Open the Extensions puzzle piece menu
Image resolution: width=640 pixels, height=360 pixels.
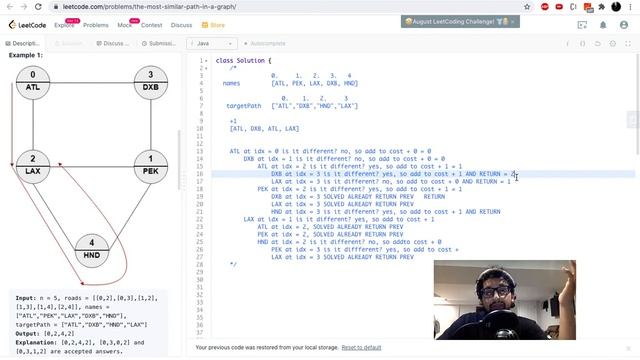click(x=602, y=7)
